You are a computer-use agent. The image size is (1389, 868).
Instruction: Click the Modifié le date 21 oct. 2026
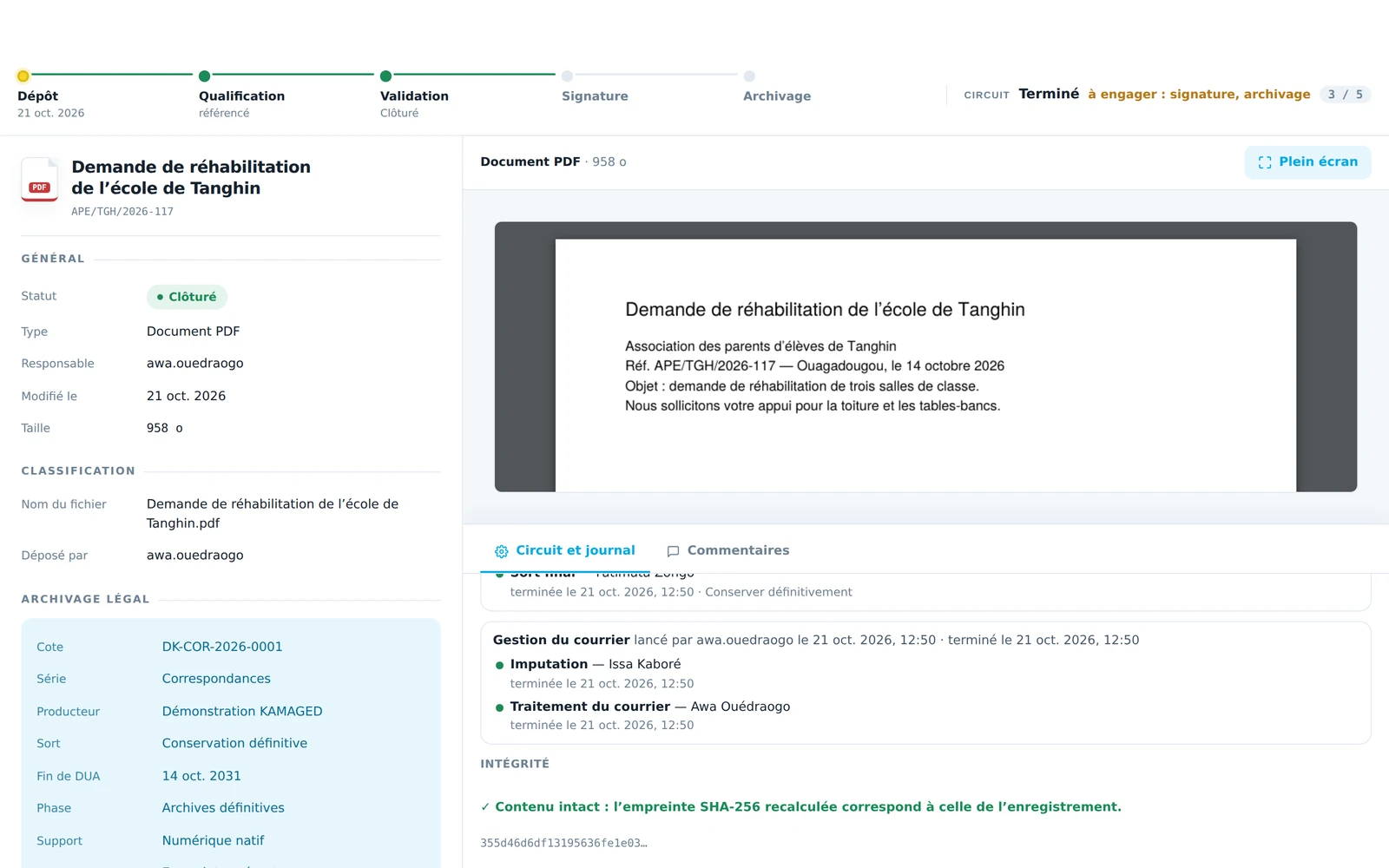click(x=186, y=397)
